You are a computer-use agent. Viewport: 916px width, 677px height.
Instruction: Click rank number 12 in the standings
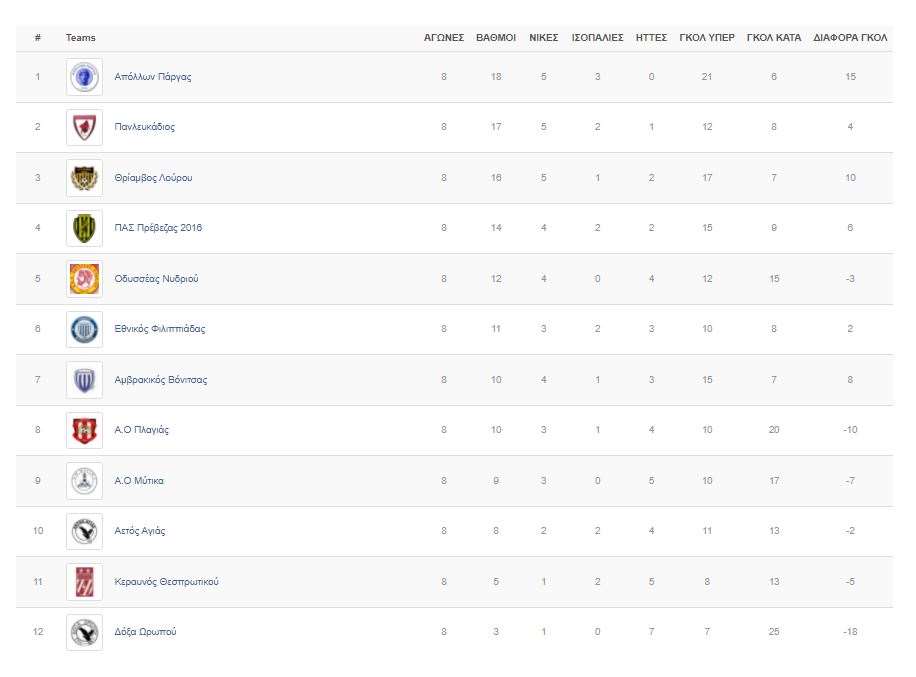[38, 632]
